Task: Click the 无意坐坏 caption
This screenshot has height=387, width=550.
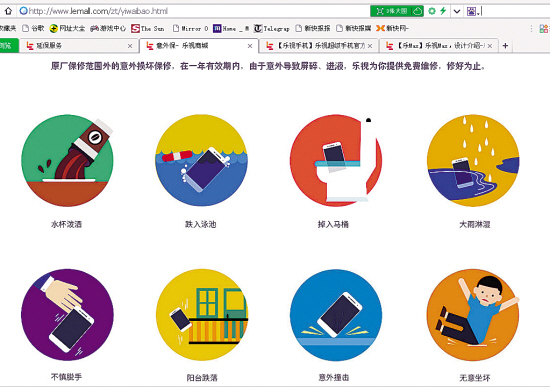Action: pos(475,378)
